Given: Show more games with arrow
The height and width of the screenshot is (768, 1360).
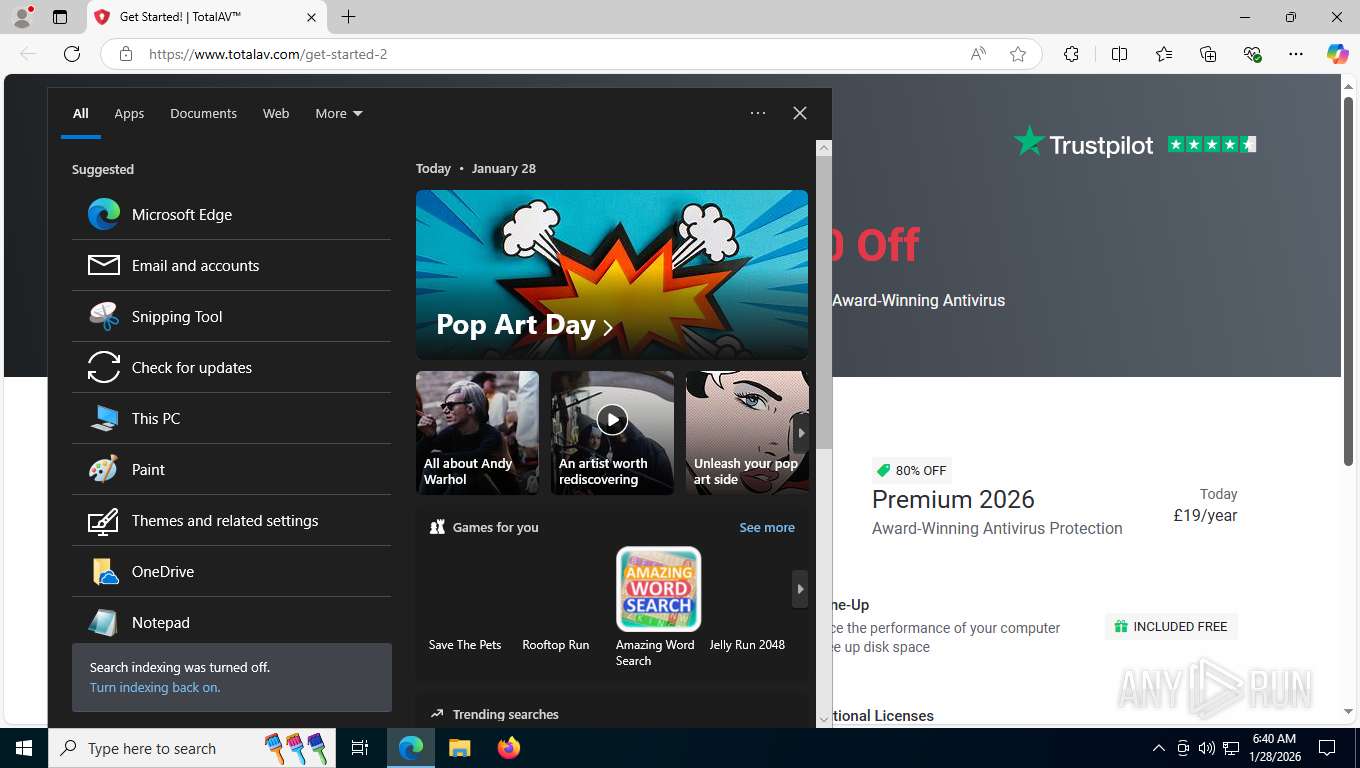Looking at the screenshot, I should pyautogui.click(x=800, y=589).
